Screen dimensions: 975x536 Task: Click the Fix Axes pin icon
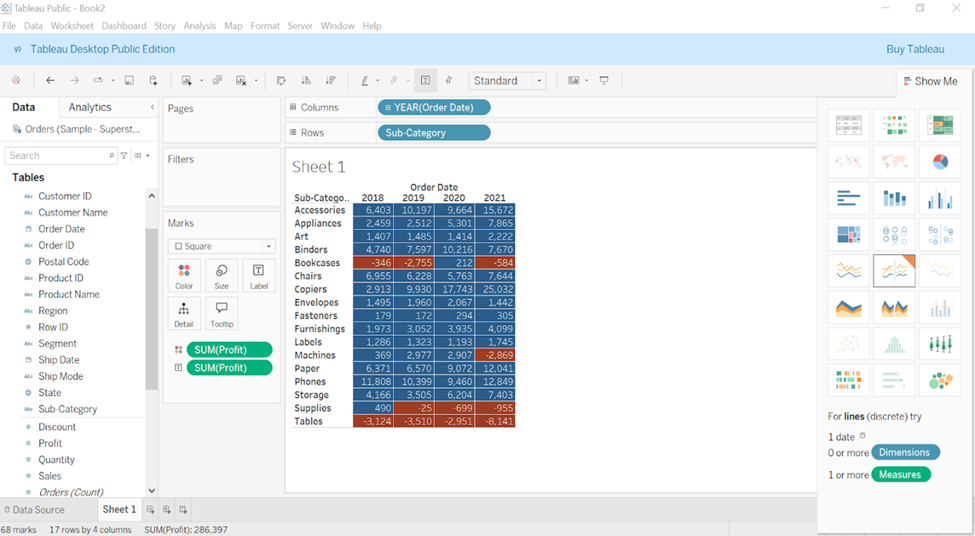tap(449, 80)
